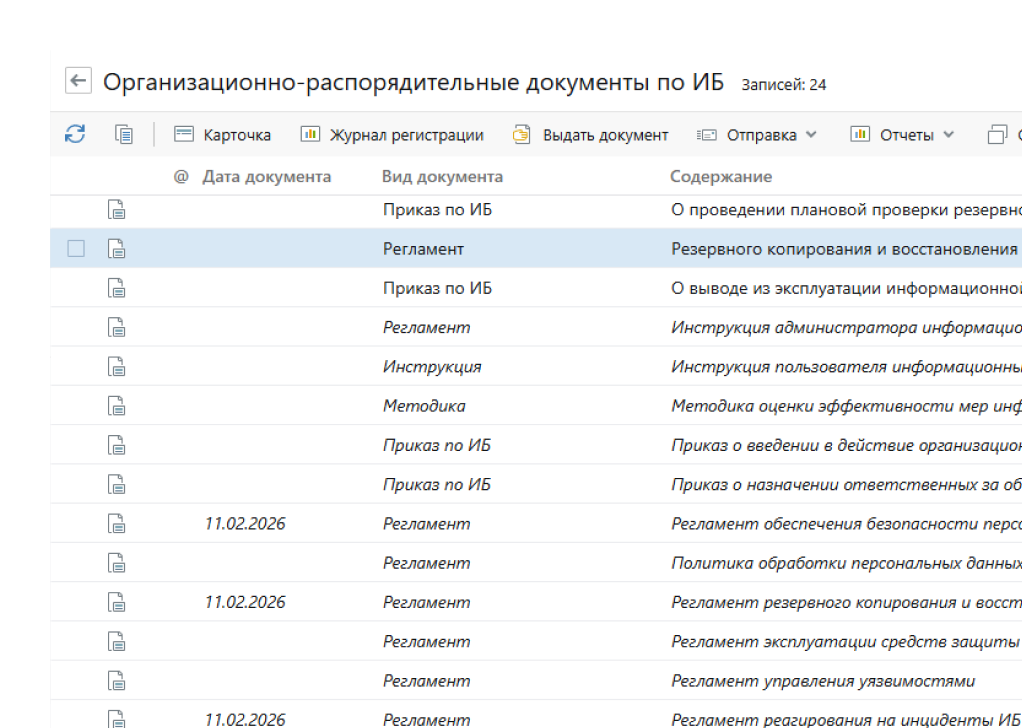
Task: Click 'Инструкция' document type cell
Action: pos(432,366)
